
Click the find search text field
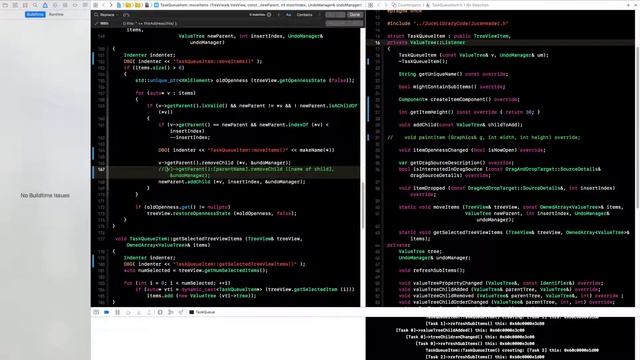coord(184,15)
